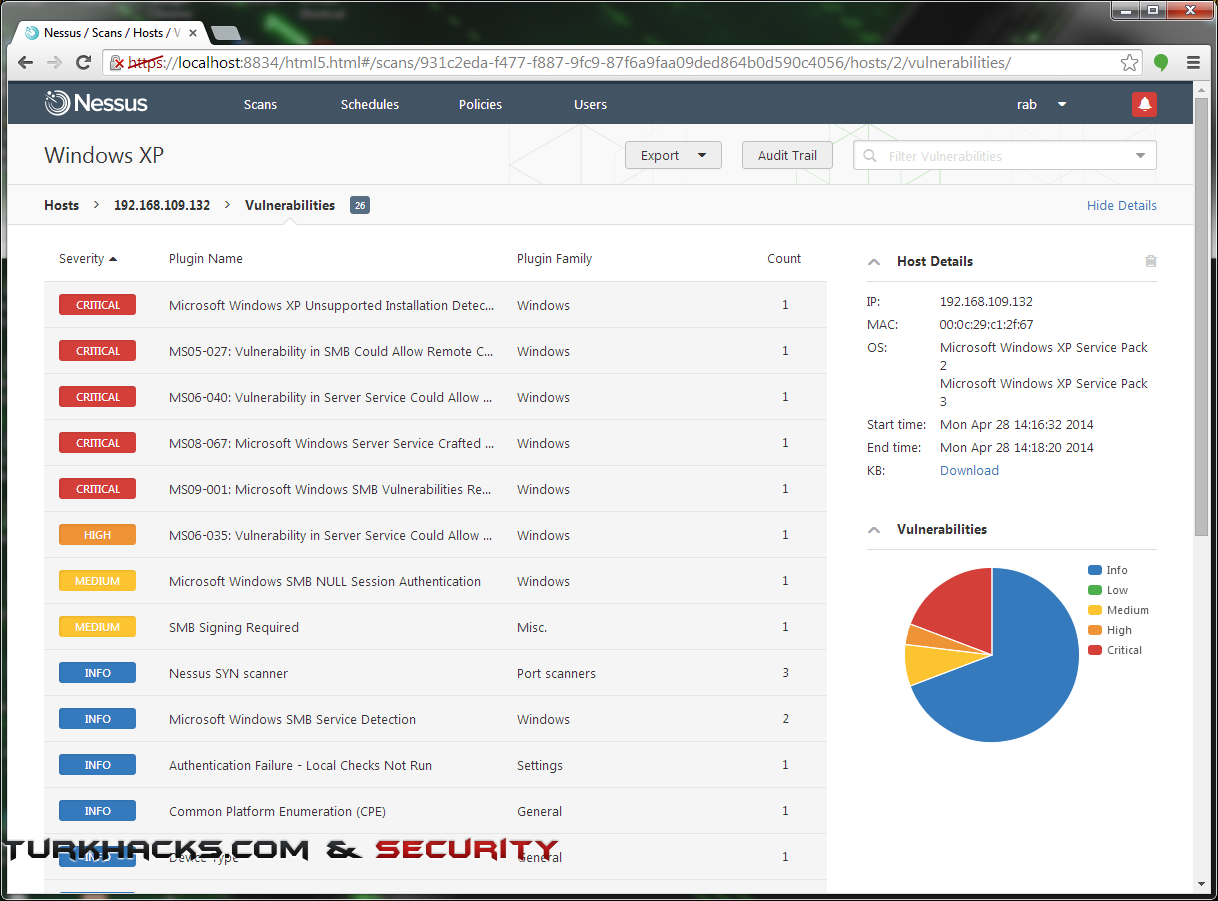Open the SMB Signing Required row
The height and width of the screenshot is (901, 1218).
435,627
